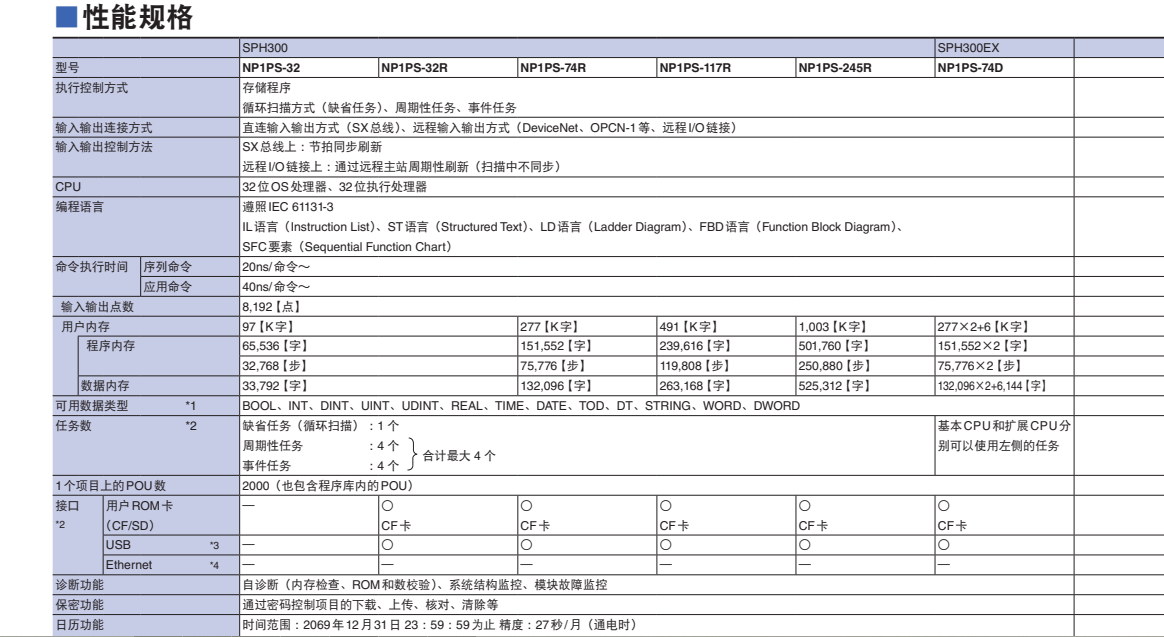Viewport: 1164px width, 637px height.
Task: Click the 277×2+6【K字】 value
Action: click(x=983, y=327)
